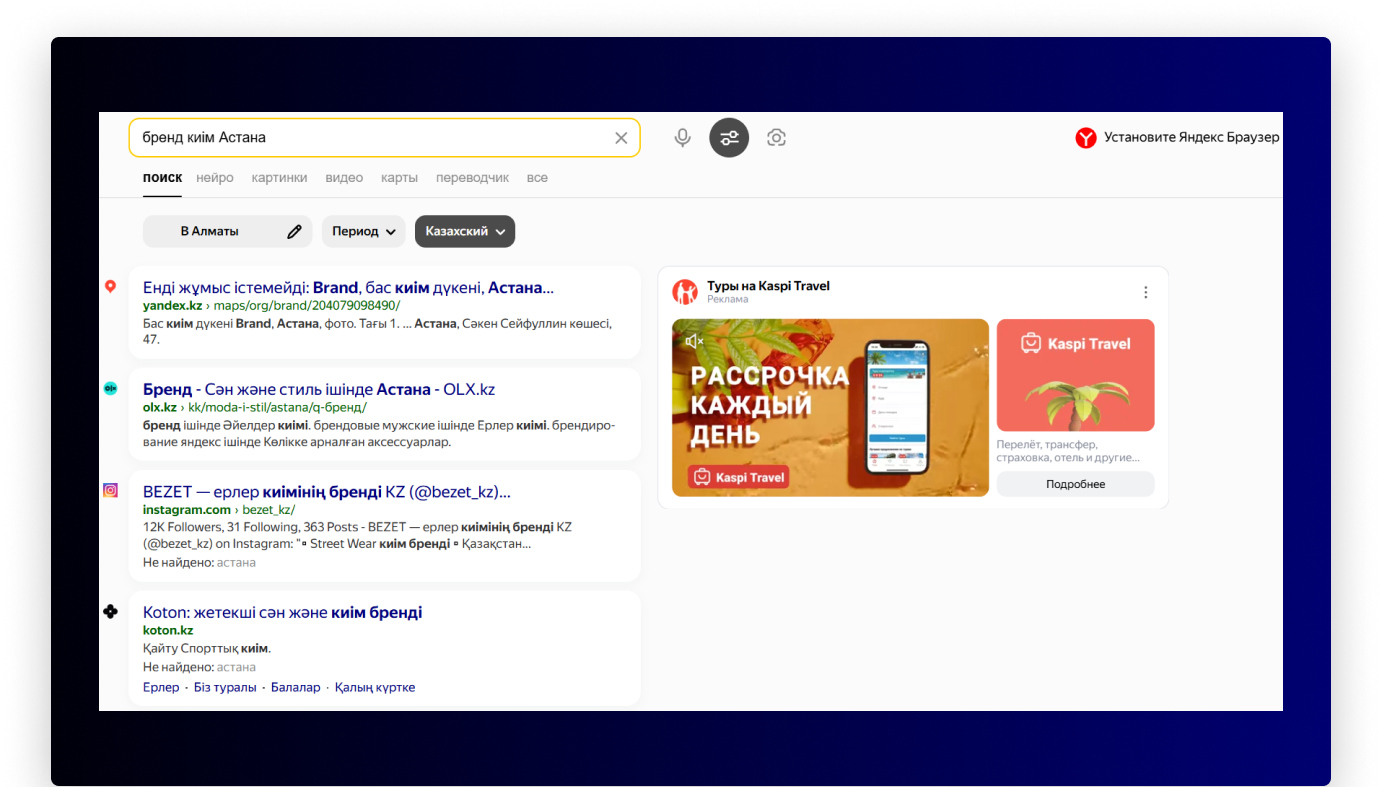
Task: Click the red Y Yandex Browser icon
Action: (x=1086, y=137)
